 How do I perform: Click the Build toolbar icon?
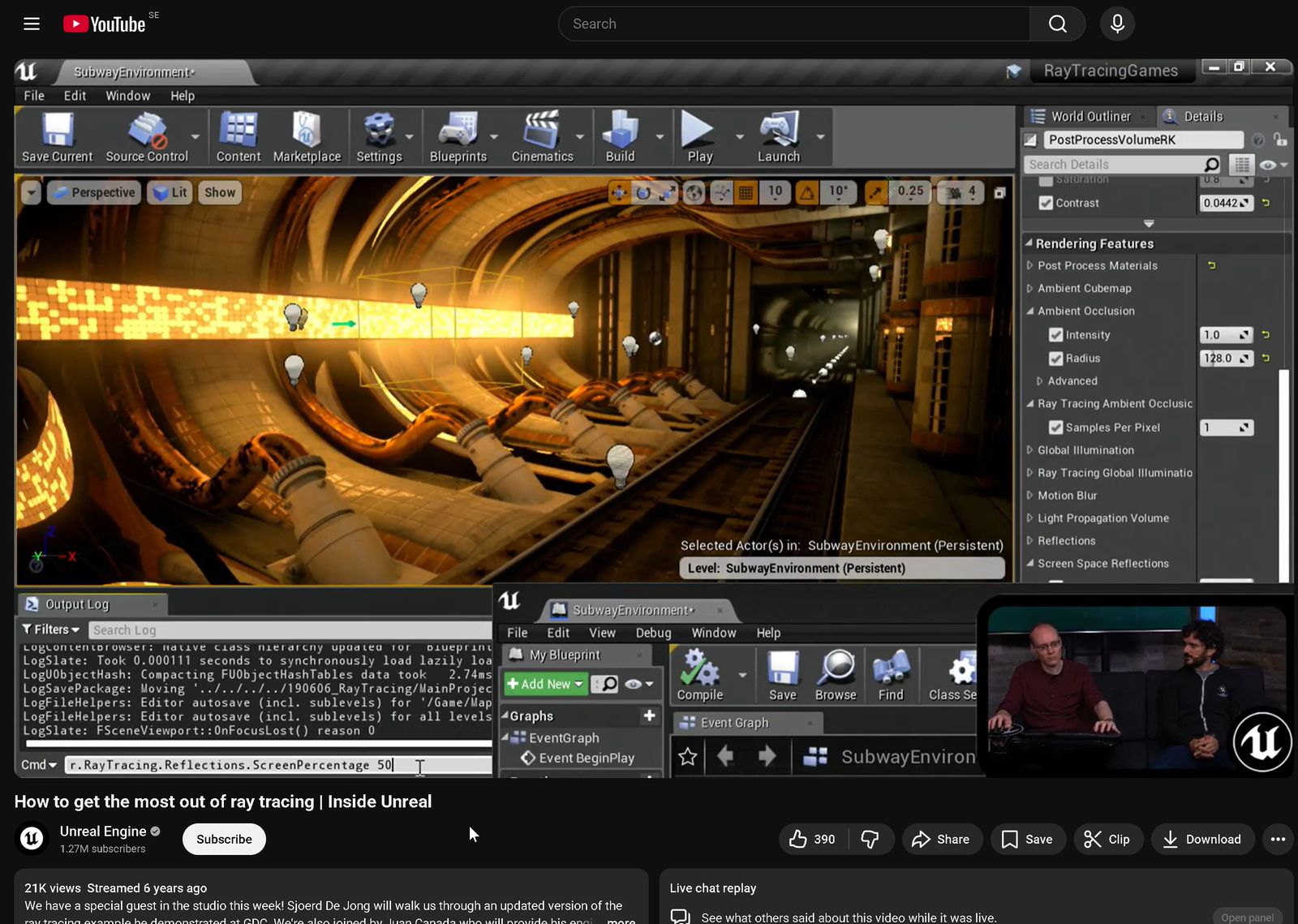620,131
